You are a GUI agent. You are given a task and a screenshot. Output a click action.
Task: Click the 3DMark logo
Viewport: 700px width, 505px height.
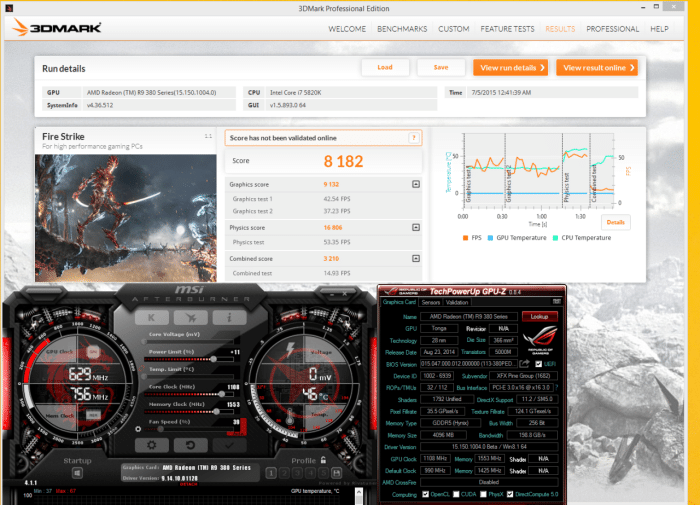tap(57, 28)
